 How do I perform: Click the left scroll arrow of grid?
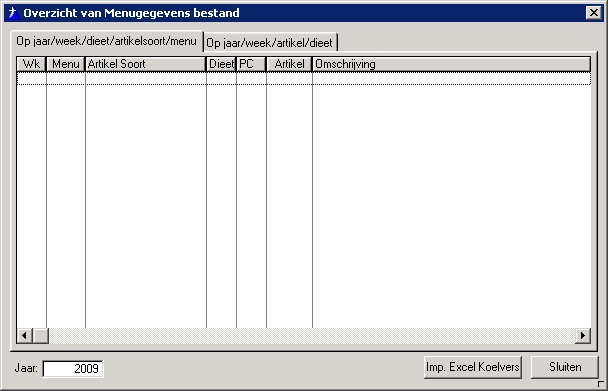pos(25,336)
